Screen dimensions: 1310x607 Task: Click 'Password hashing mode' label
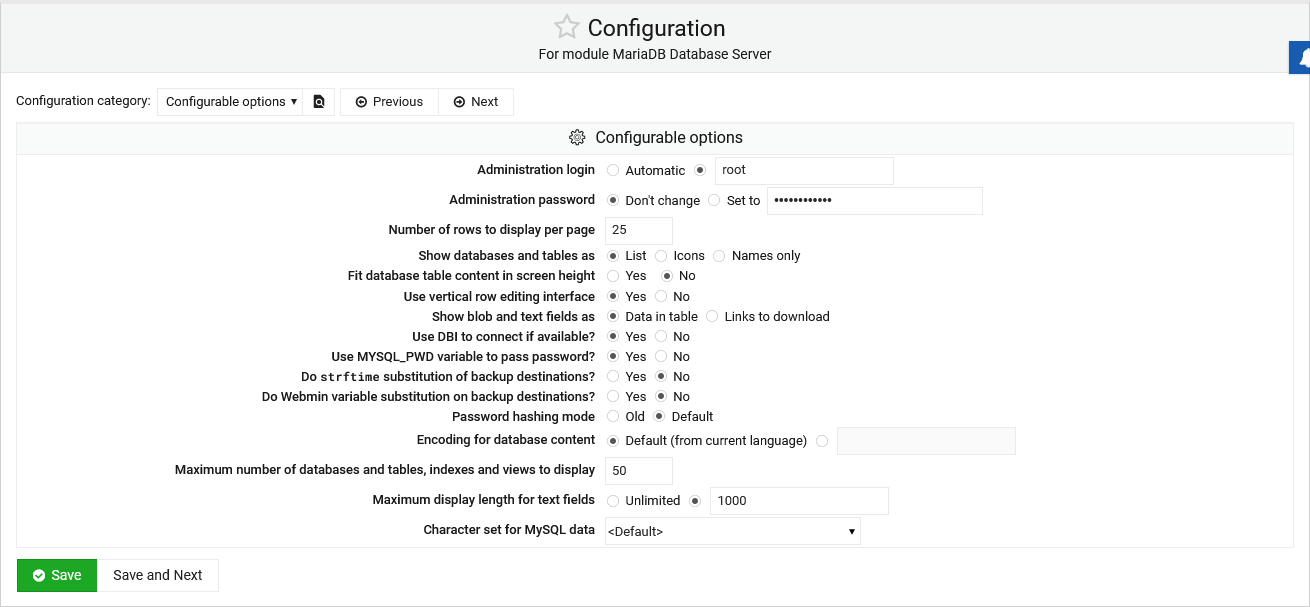(x=523, y=416)
